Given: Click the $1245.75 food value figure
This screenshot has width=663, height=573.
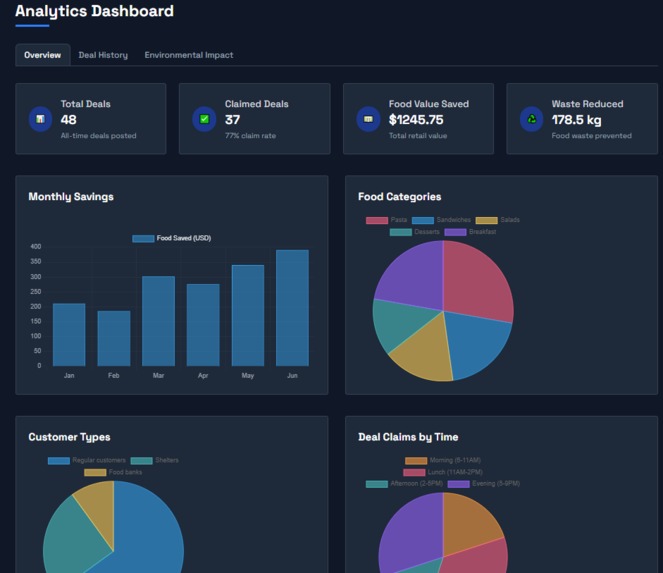Looking at the screenshot, I should pyautogui.click(x=416, y=120).
